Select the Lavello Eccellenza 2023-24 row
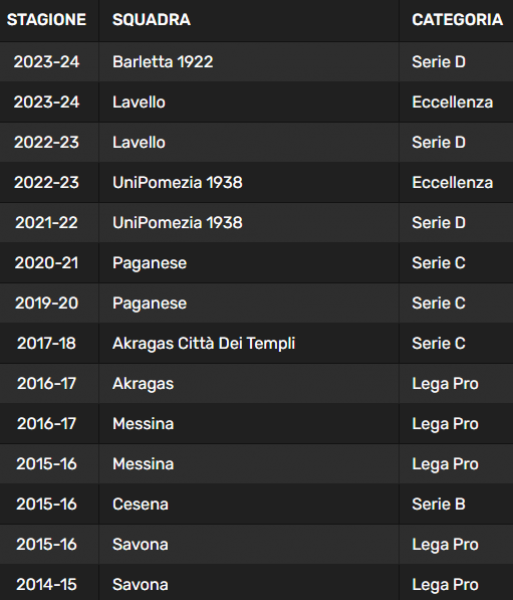513x600 pixels. pos(256,102)
